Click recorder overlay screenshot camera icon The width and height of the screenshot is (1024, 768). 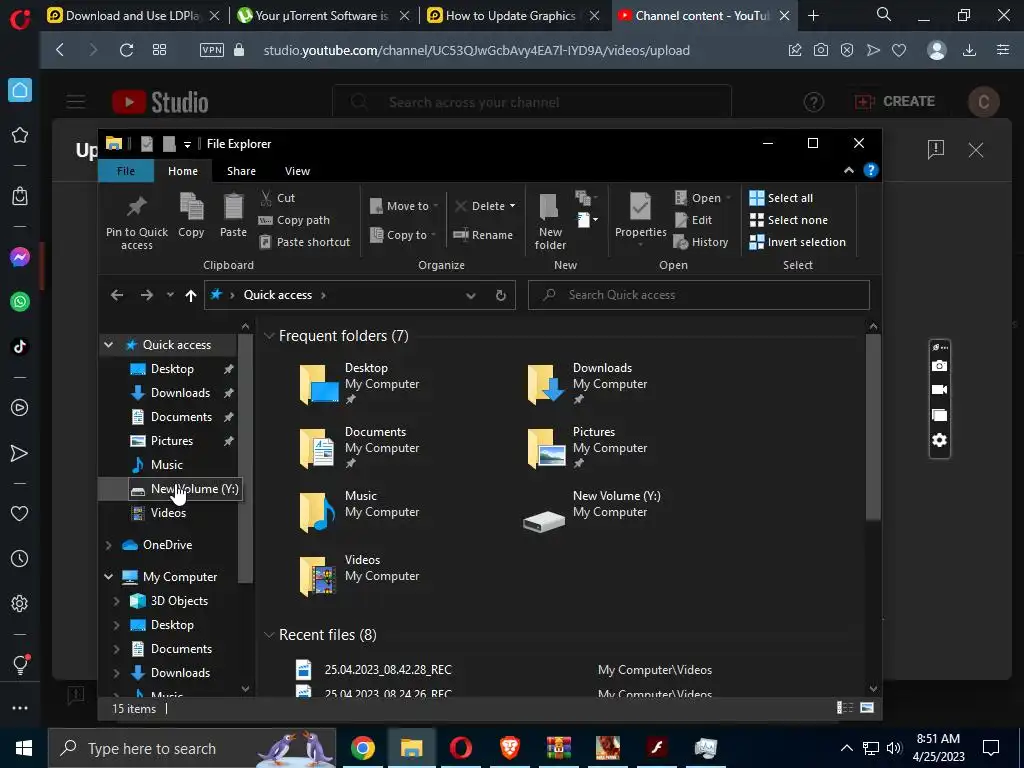[x=939, y=366]
